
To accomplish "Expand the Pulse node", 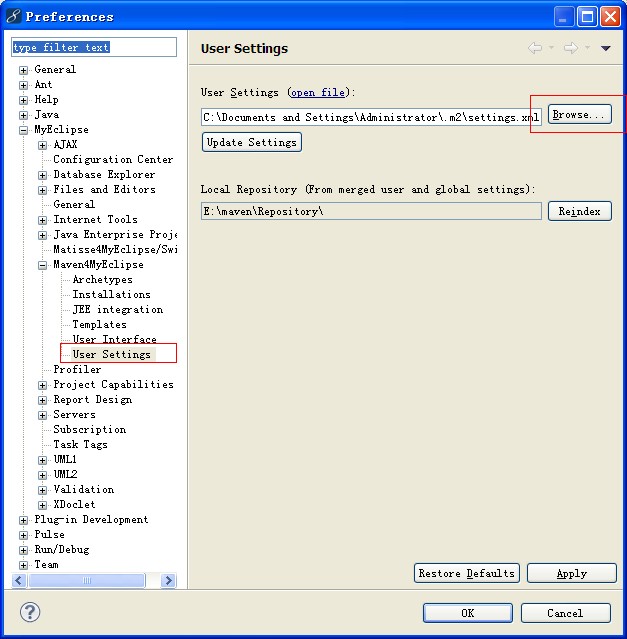I will pos(24,535).
